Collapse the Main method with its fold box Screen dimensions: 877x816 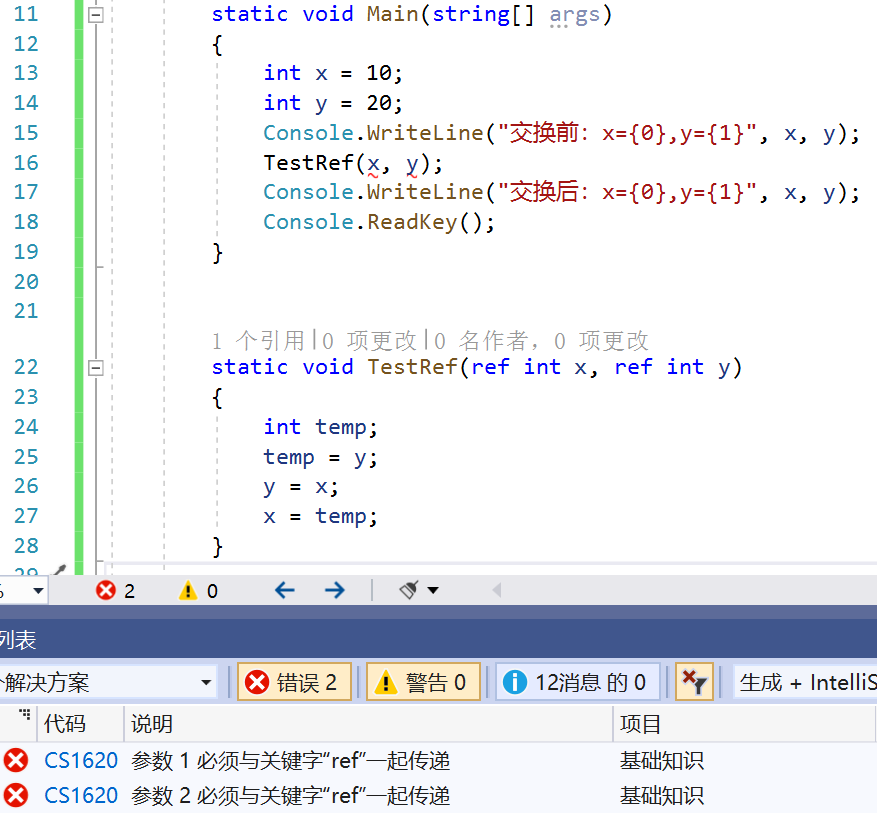coord(95,14)
